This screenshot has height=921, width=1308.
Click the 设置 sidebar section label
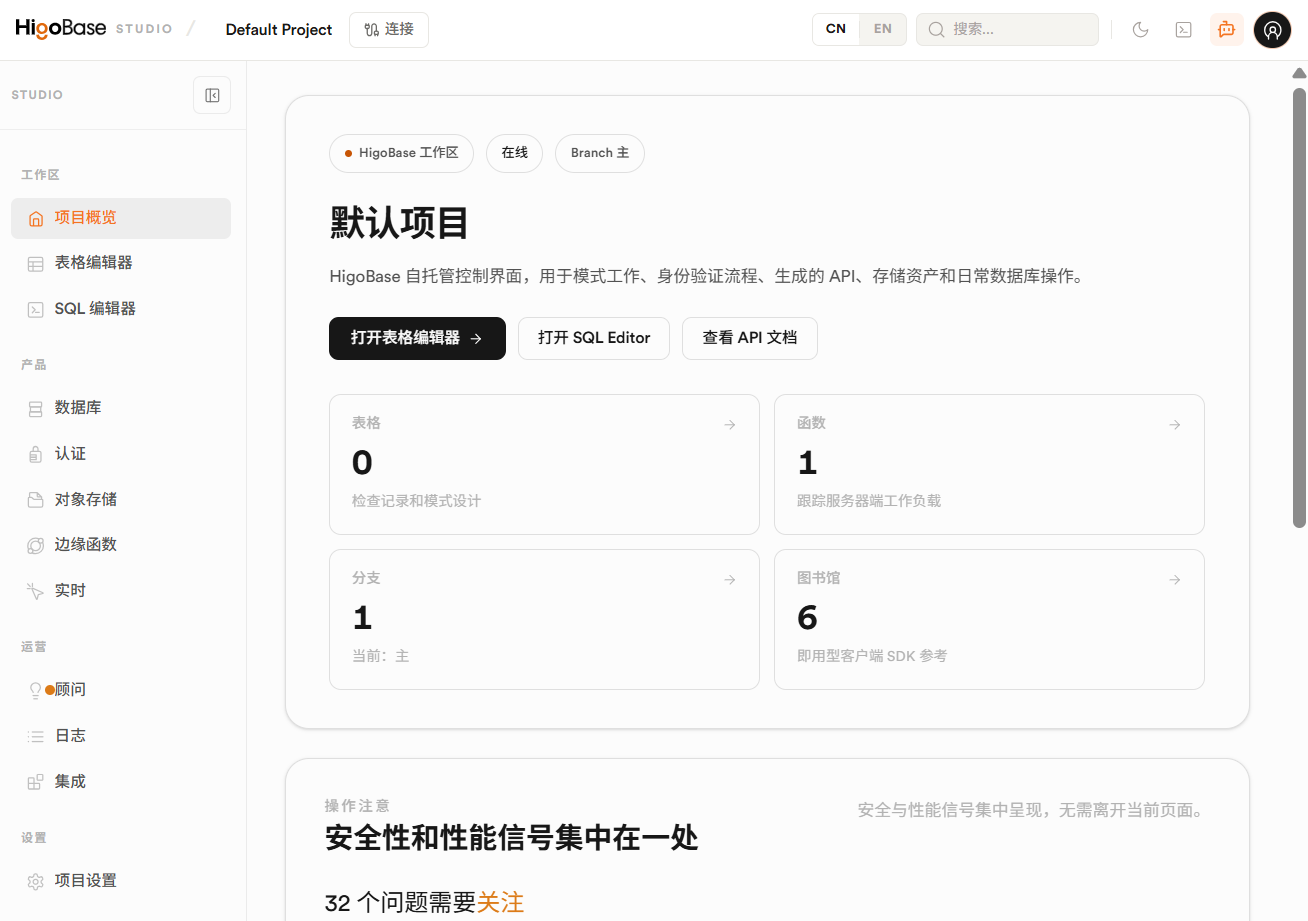[34, 838]
